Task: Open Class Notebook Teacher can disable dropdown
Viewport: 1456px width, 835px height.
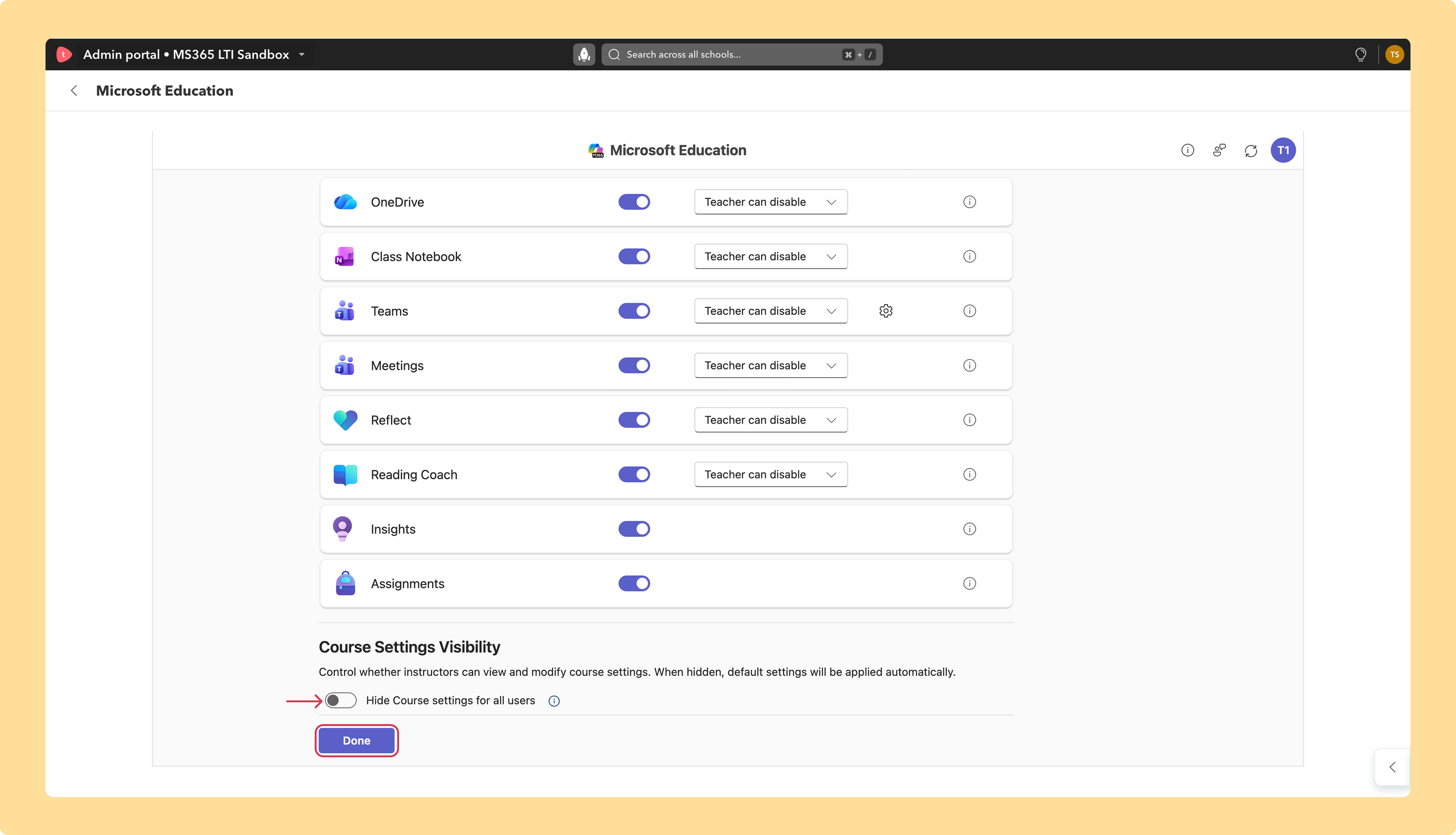Action: (x=770, y=256)
